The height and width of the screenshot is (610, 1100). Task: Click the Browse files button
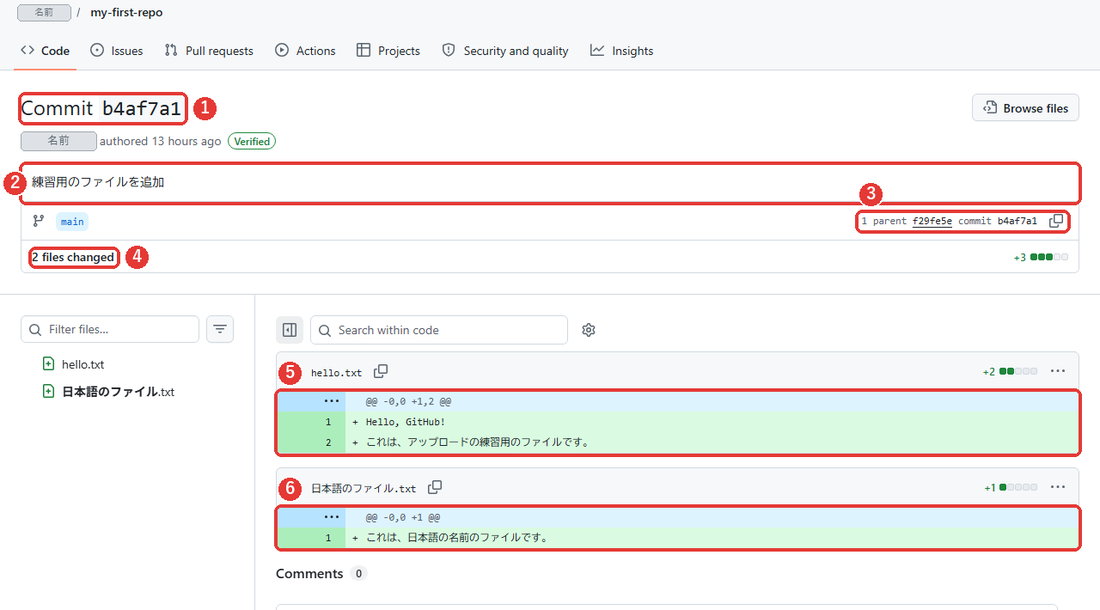1025,108
